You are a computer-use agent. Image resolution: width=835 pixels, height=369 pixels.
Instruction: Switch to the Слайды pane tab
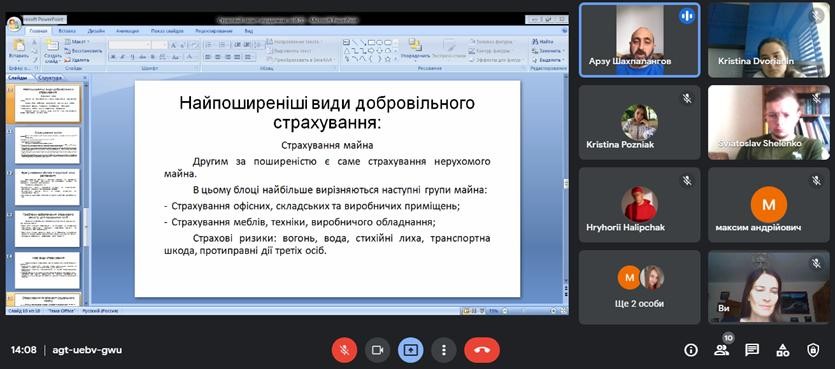point(18,78)
